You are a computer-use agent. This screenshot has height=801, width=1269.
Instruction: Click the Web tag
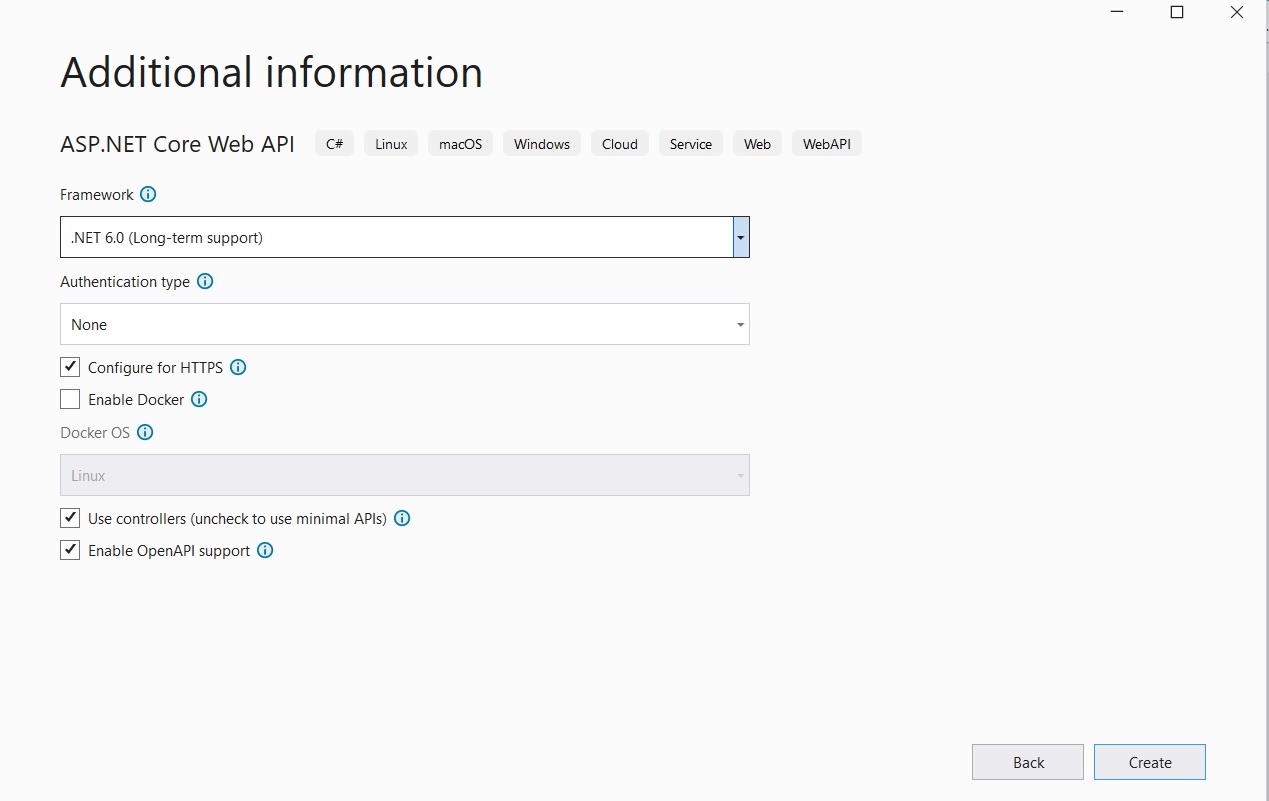tap(757, 144)
